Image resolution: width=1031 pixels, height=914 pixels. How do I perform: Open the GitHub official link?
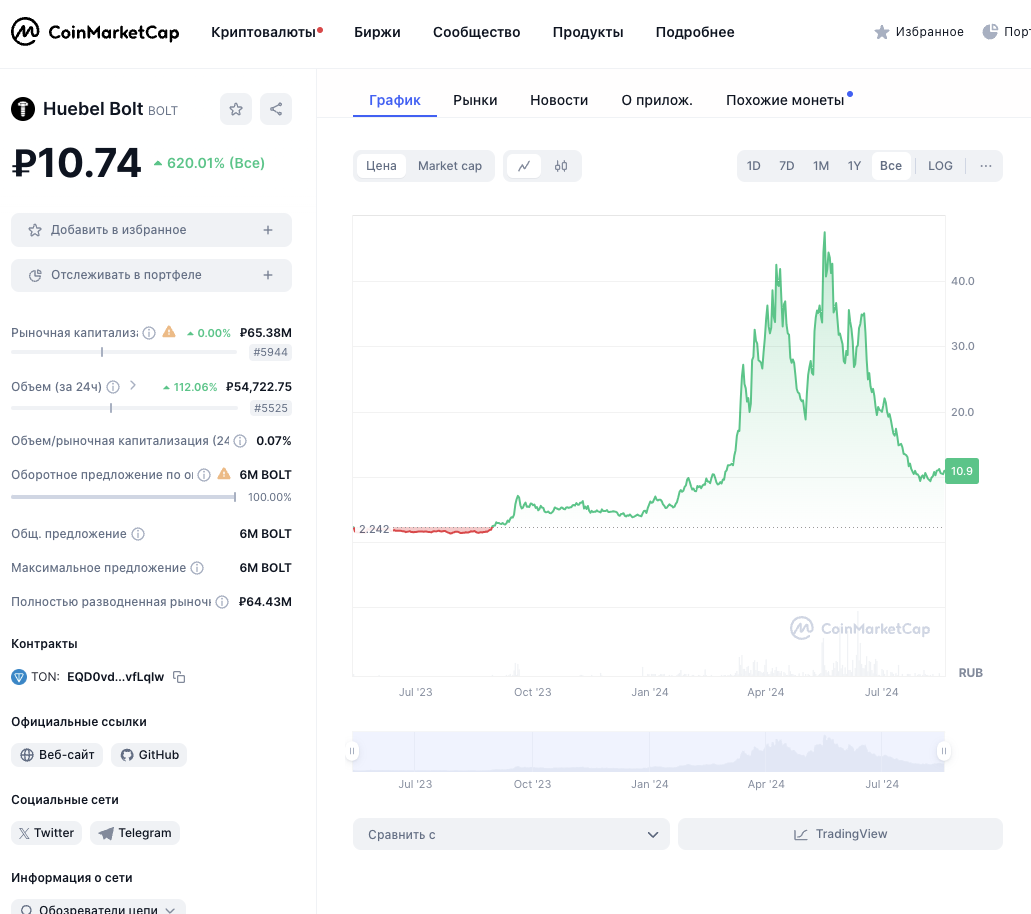coord(149,755)
